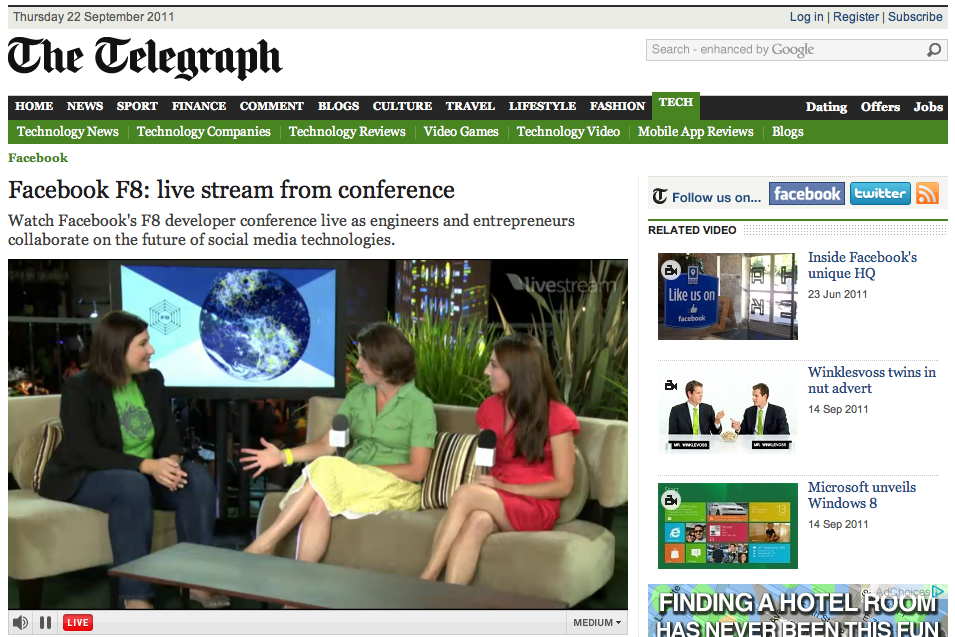955x637 pixels.
Task: Open the Subscribe link
Action: [x=915, y=17]
